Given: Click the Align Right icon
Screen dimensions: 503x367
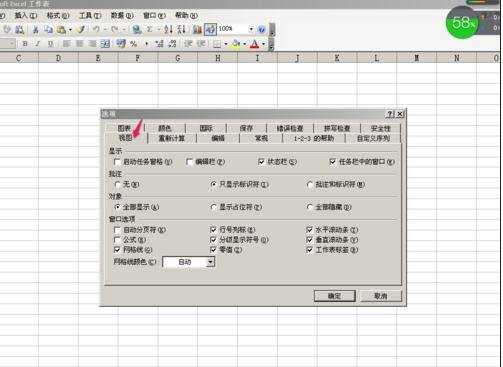Looking at the screenshot, I should pyautogui.click(x=92, y=44).
